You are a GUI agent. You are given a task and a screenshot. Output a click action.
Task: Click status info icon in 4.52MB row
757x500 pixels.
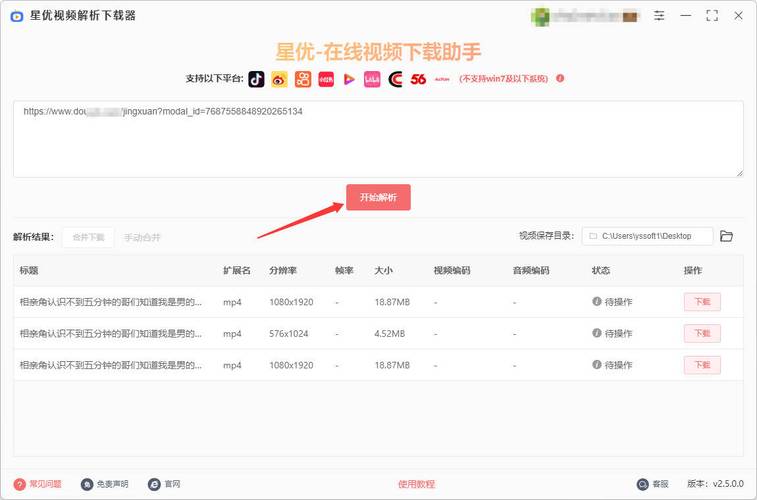pyautogui.click(x=597, y=333)
